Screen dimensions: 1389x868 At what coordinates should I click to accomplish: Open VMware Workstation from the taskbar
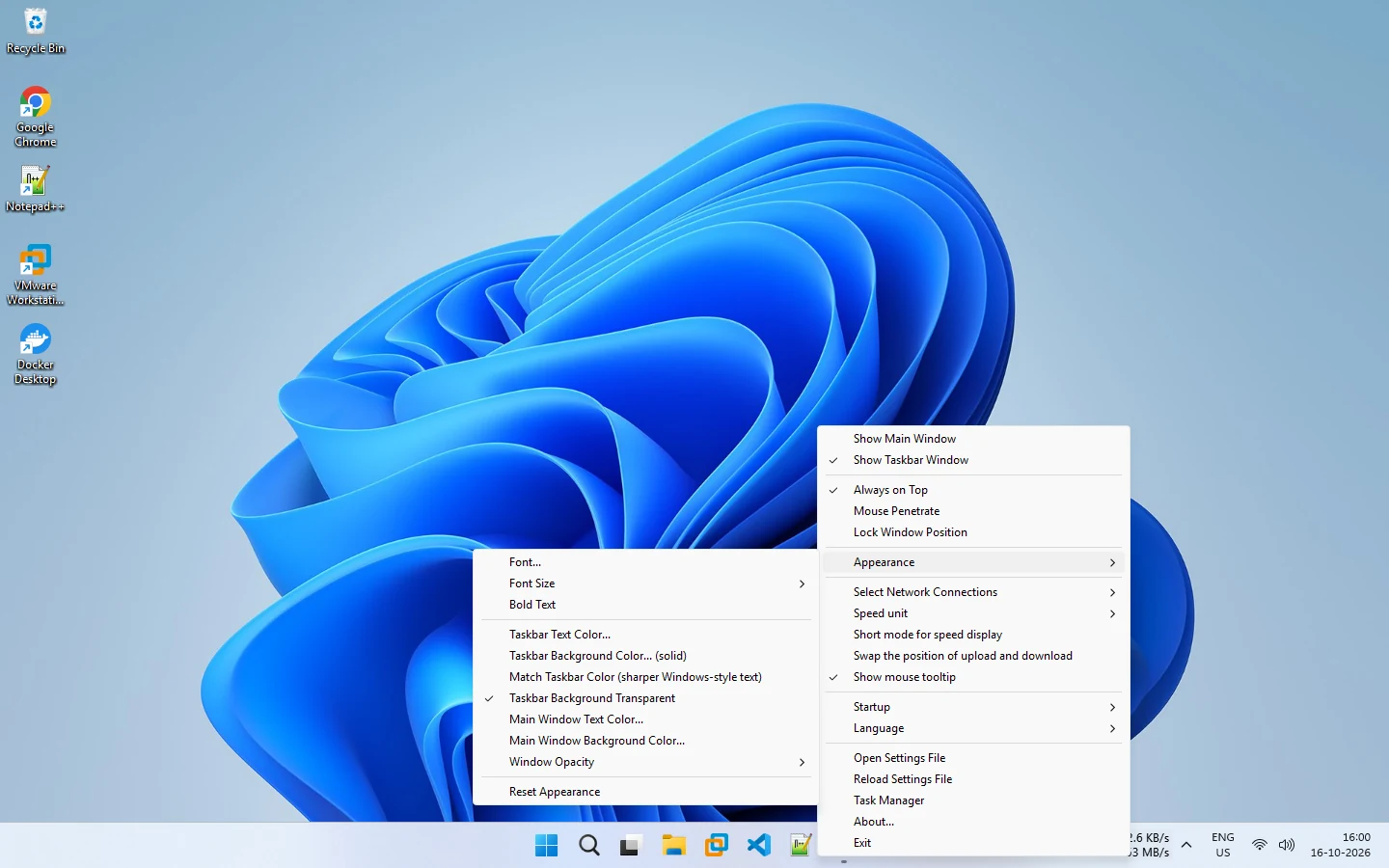[x=716, y=846]
